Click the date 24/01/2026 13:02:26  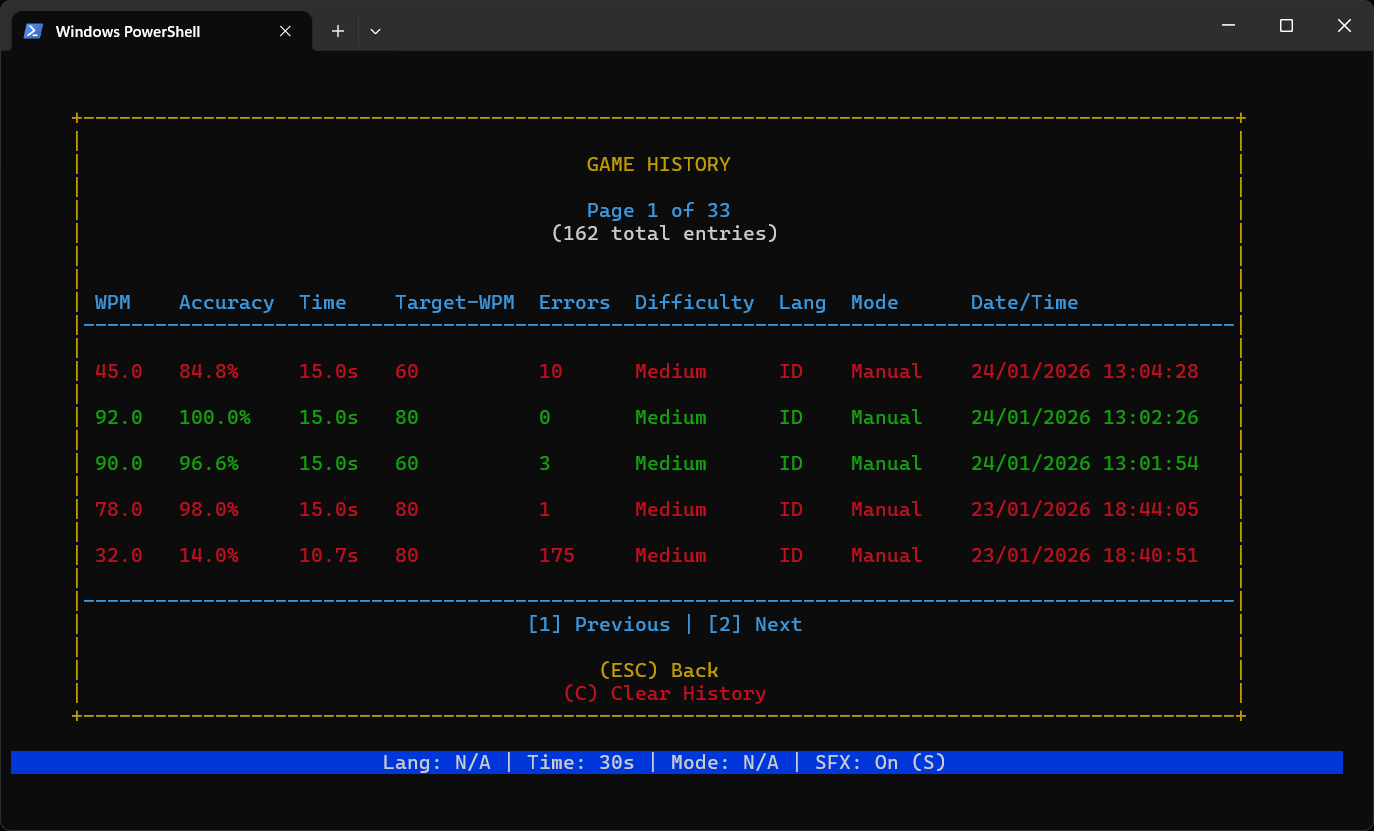click(x=1085, y=417)
